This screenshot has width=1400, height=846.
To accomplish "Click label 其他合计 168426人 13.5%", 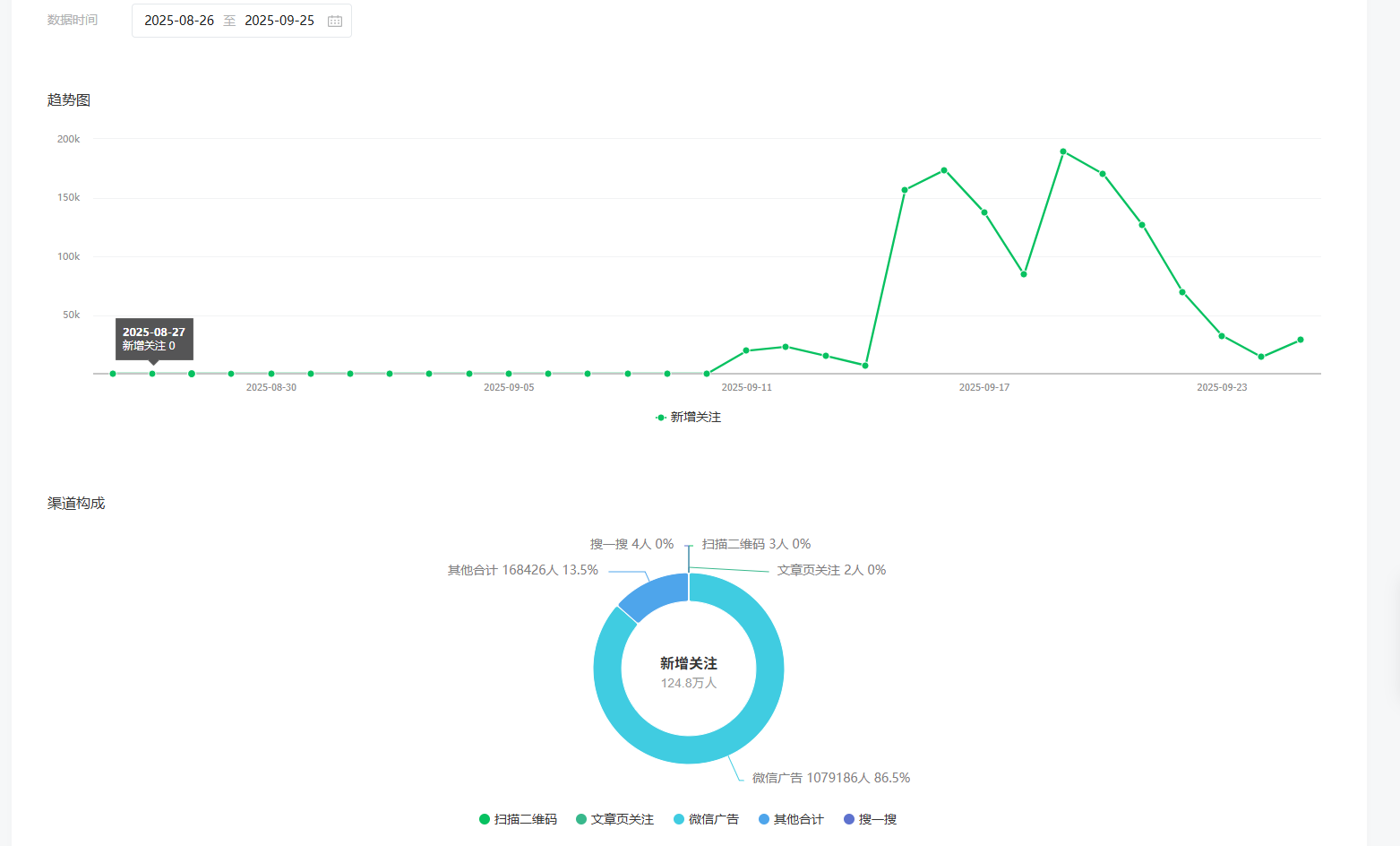I will (x=523, y=570).
